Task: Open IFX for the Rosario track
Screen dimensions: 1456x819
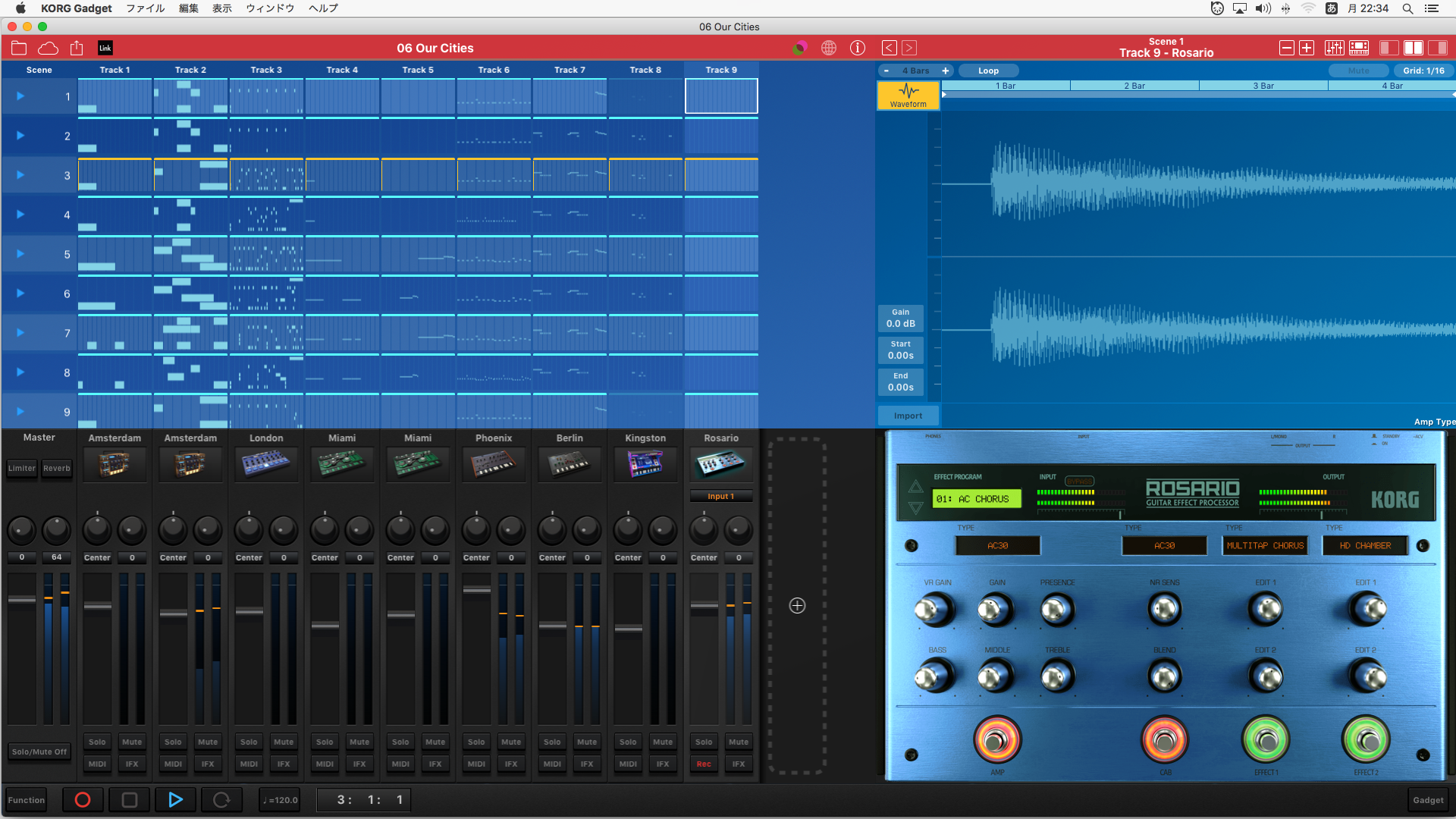Action: pyautogui.click(x=739, y=764)
